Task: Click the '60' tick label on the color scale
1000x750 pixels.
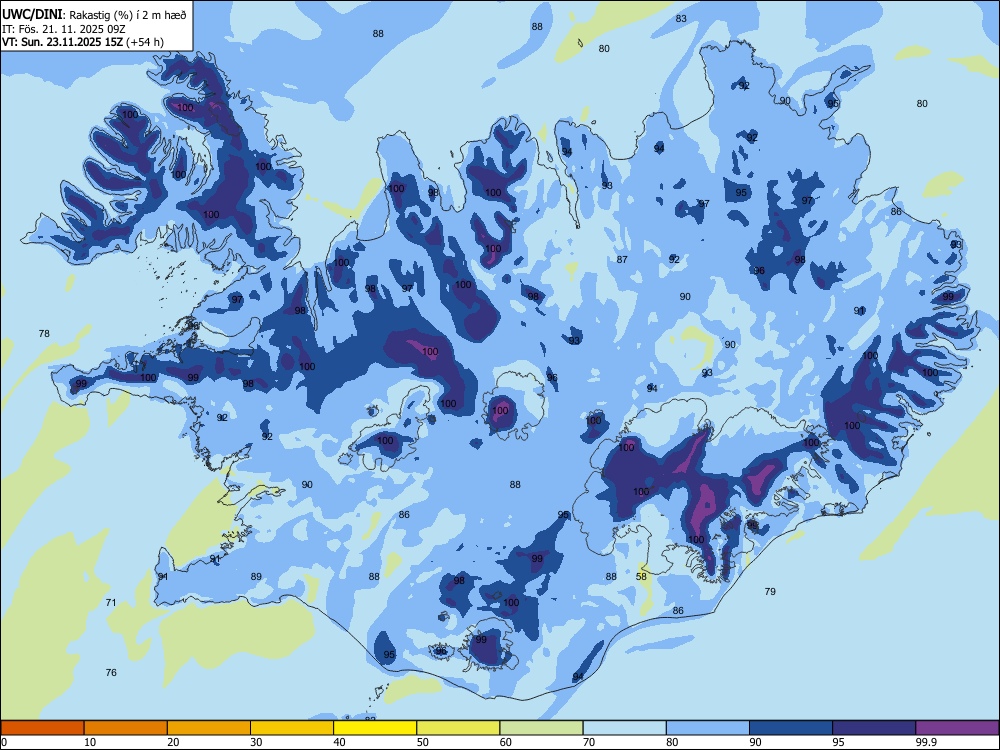Action: [506, 742]
